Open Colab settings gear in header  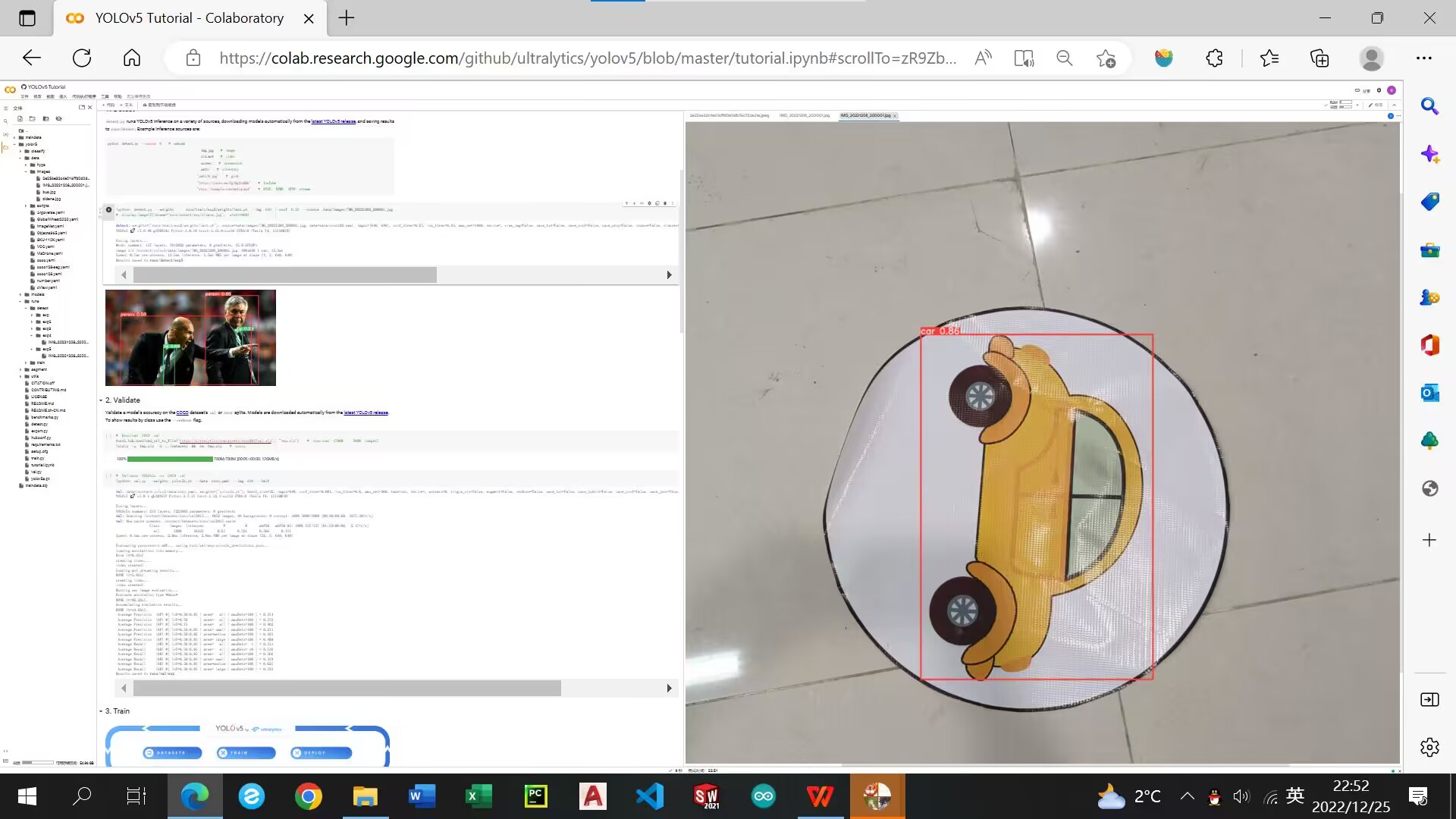click(x=1379, y=90)
